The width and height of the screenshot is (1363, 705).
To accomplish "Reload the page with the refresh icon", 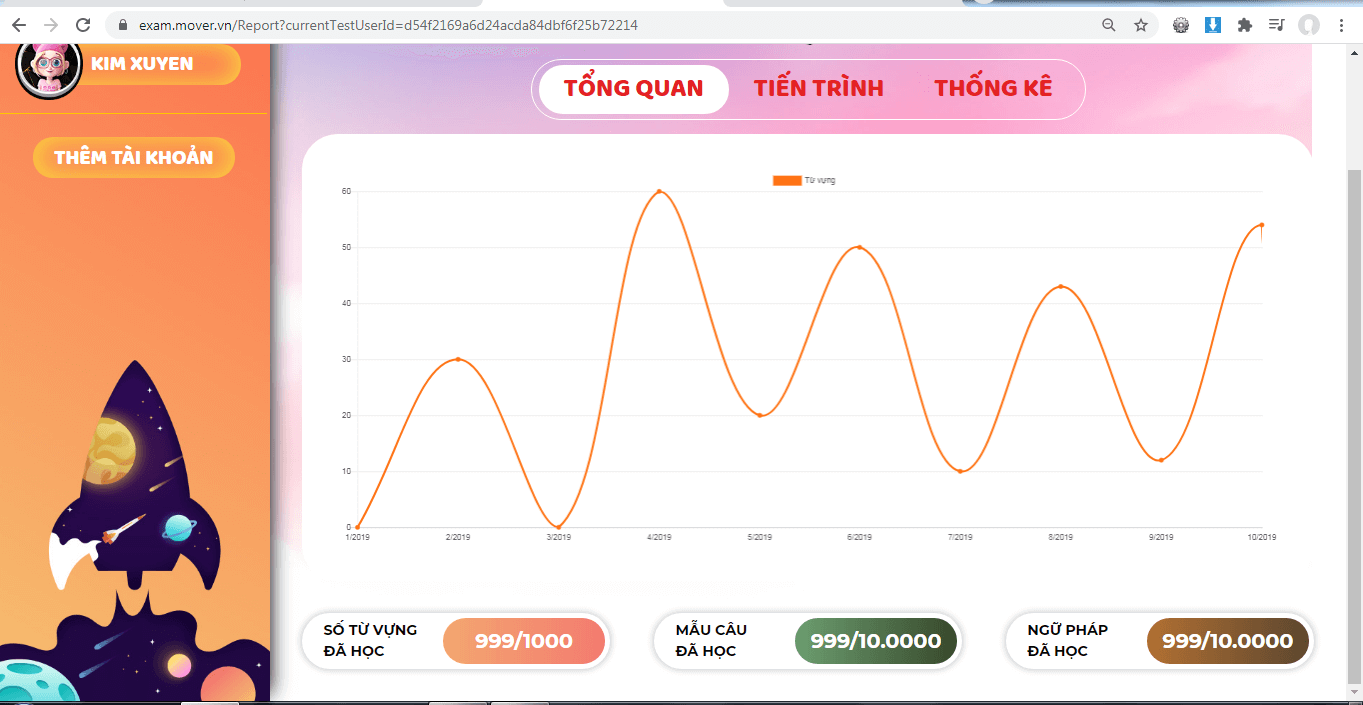I will pos(83,25).
